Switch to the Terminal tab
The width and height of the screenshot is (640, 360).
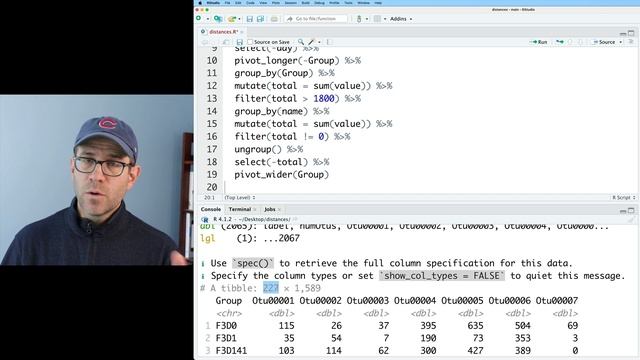coord(240,209)
